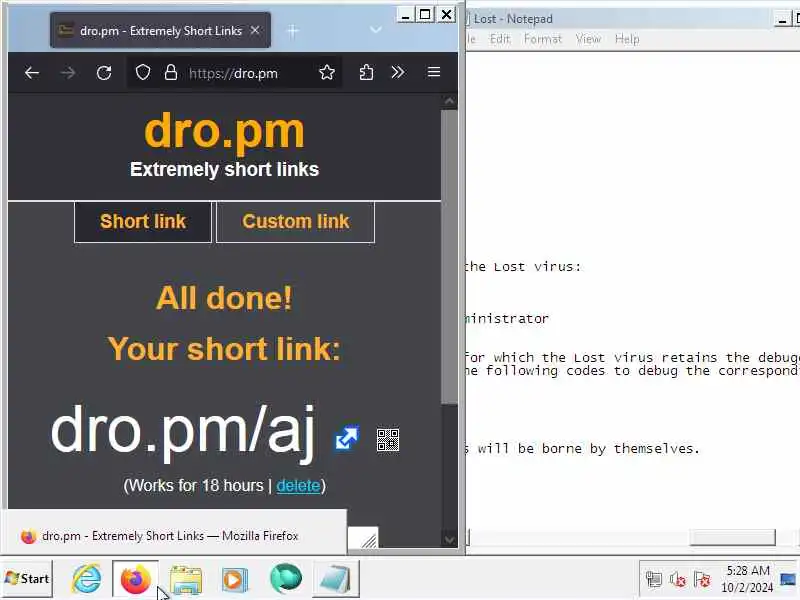Close the dro.pm browser tab
This screenshot has width=800, height=600.
[x=255, y=31]
